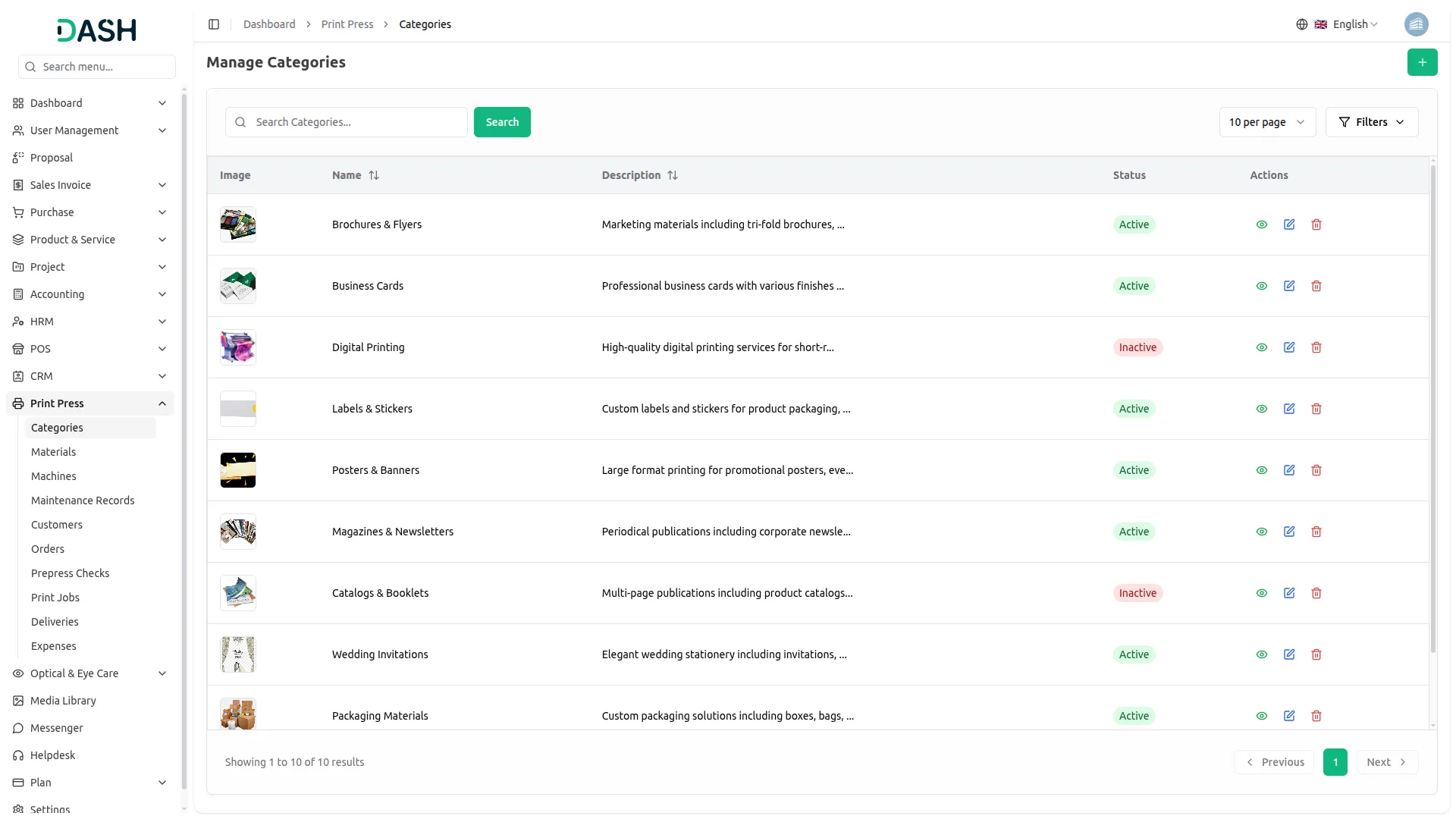1456x819 pixels.
Task: Click the table vertical scrollbar
Action: (x=1432, y=409)
